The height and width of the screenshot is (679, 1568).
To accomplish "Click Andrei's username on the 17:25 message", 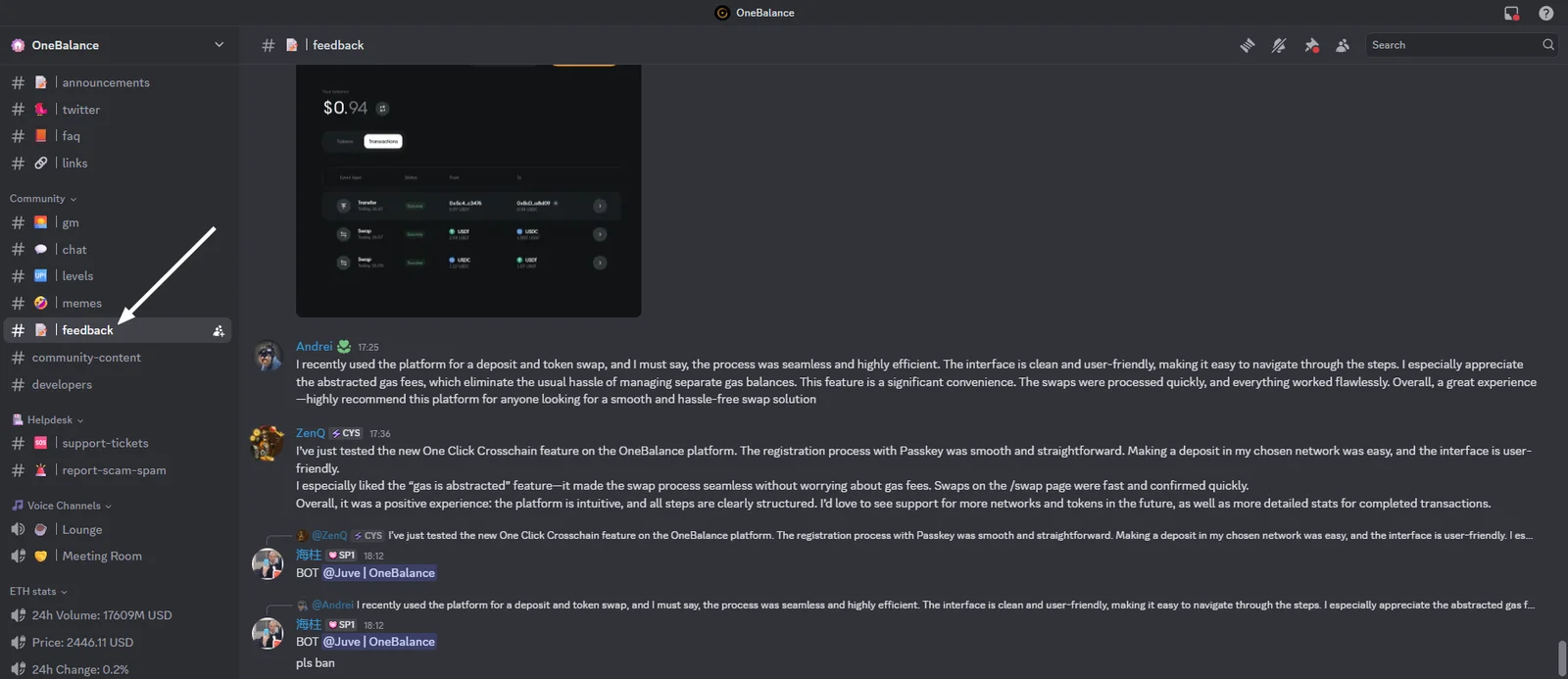I will pos(315,347).
